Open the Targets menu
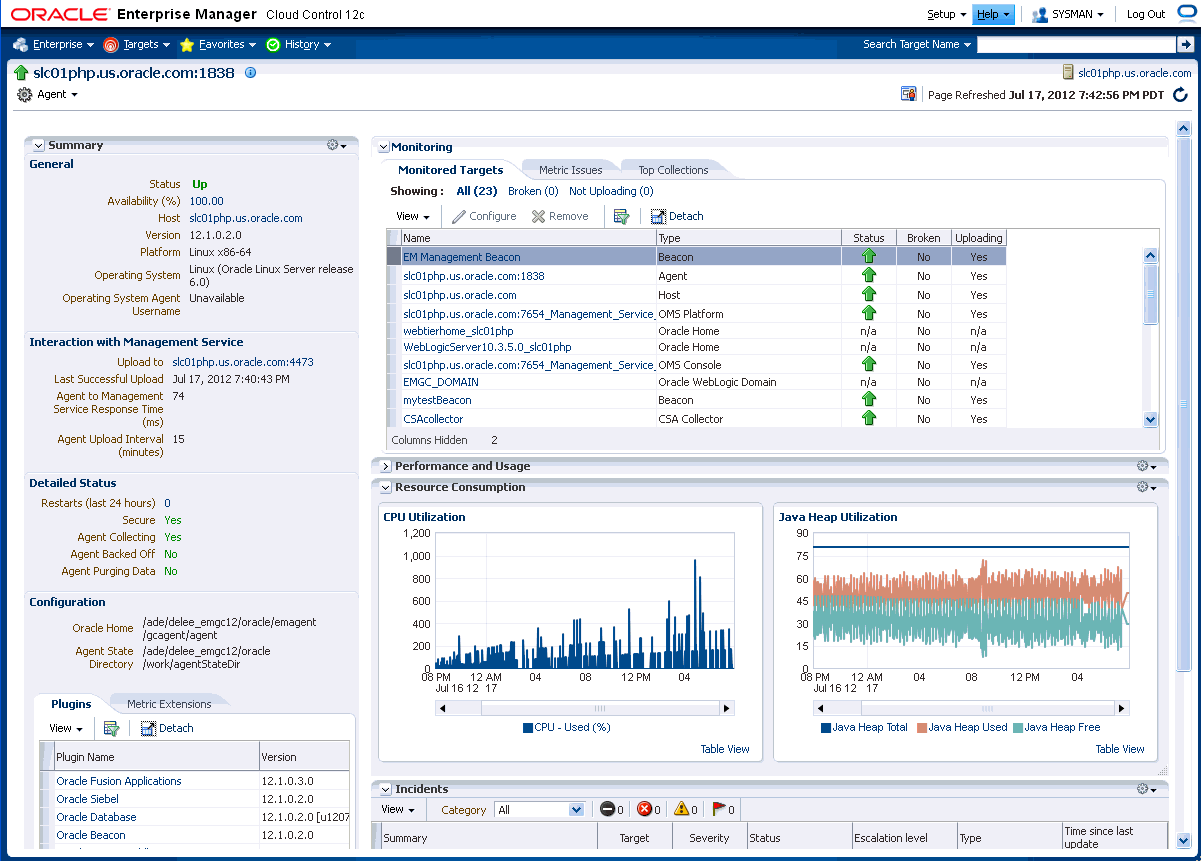Image resolution: width=1201 pixels, height=861 pixels. click(137, 44)
